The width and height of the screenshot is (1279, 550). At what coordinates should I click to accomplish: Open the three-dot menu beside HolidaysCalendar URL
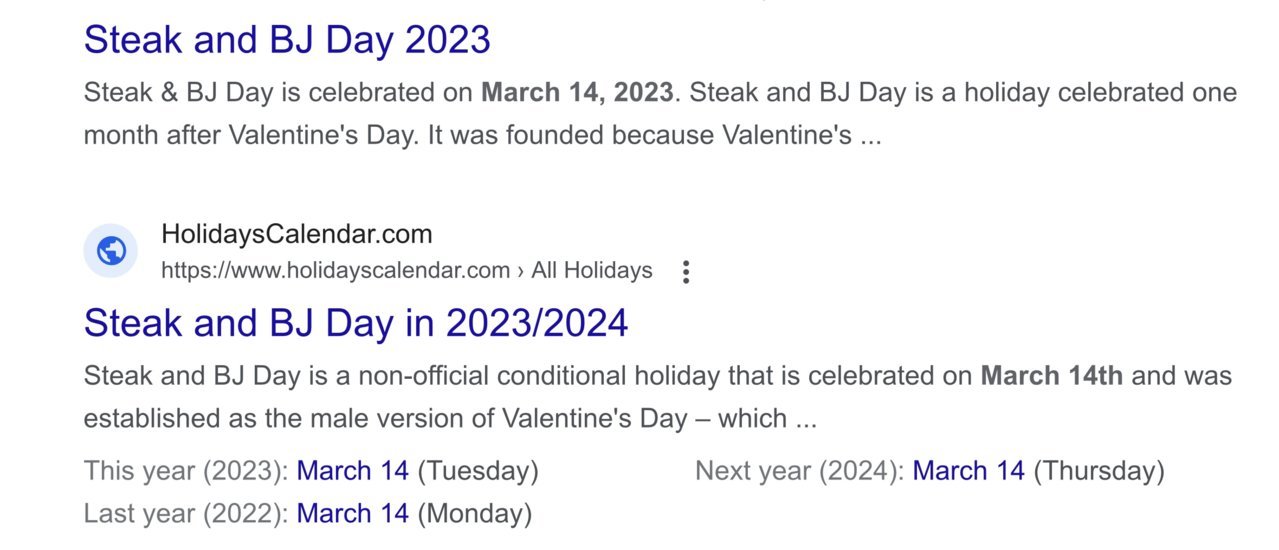[685, 272]
